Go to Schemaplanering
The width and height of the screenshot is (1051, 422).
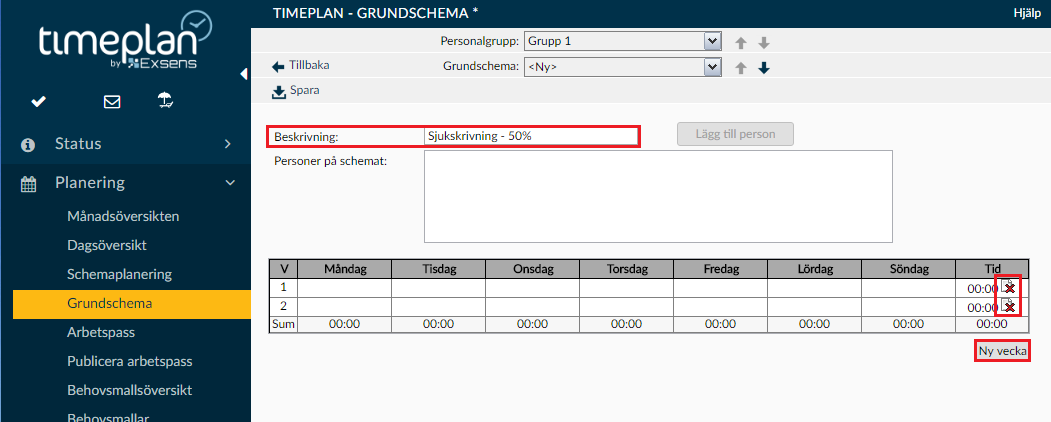119,274
